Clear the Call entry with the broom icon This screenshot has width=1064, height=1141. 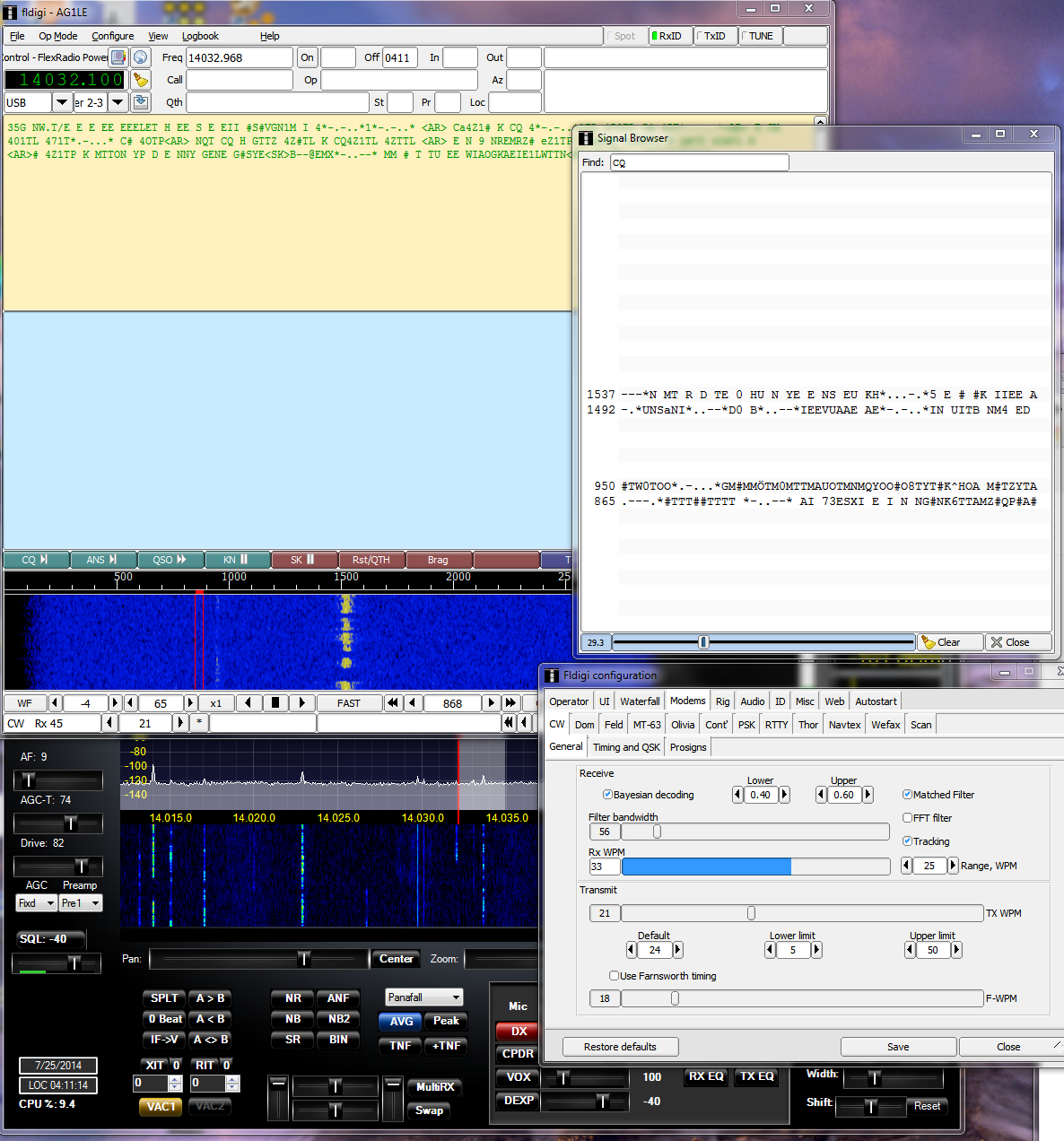(141, 79)
